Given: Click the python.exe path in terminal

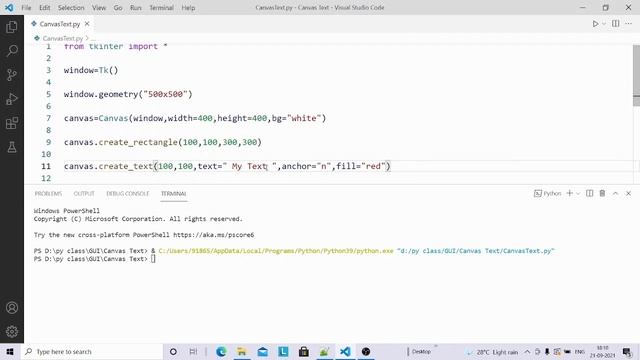Looking at the screenshot, I should (x=276, y=251).
